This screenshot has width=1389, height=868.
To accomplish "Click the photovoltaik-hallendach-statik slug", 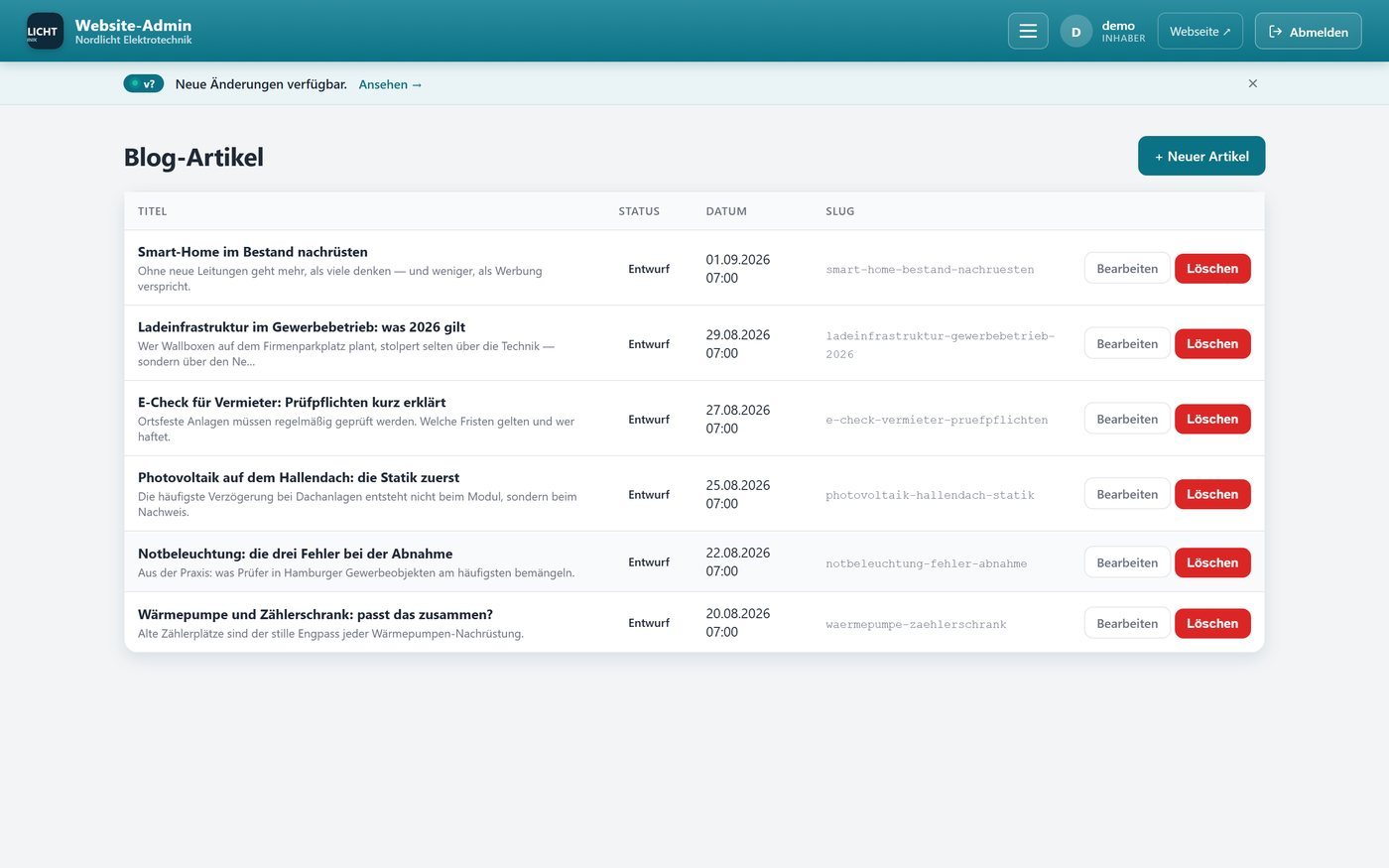I will 930,495.
